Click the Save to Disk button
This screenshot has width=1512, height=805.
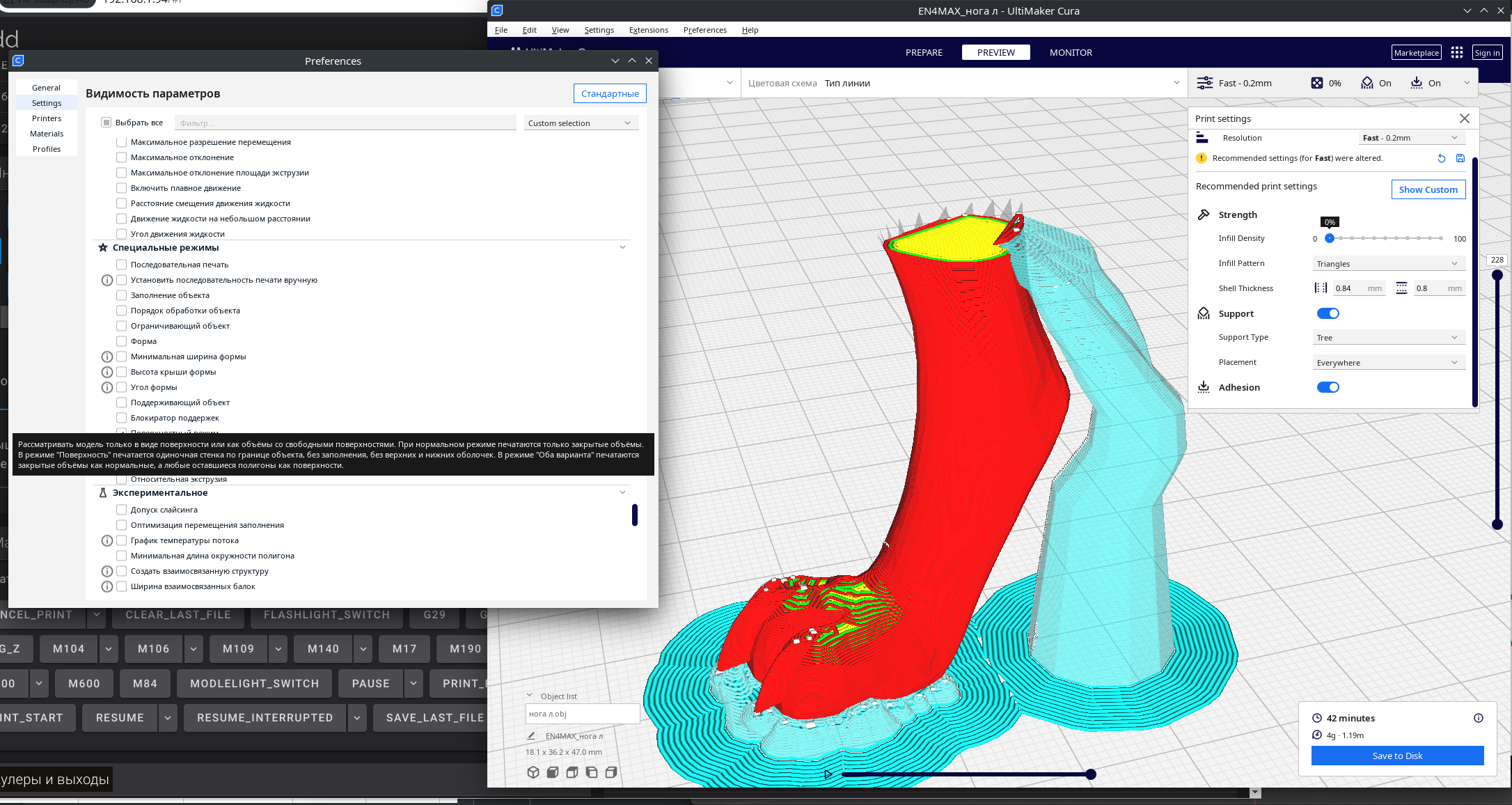click(x=1397, y=756)
